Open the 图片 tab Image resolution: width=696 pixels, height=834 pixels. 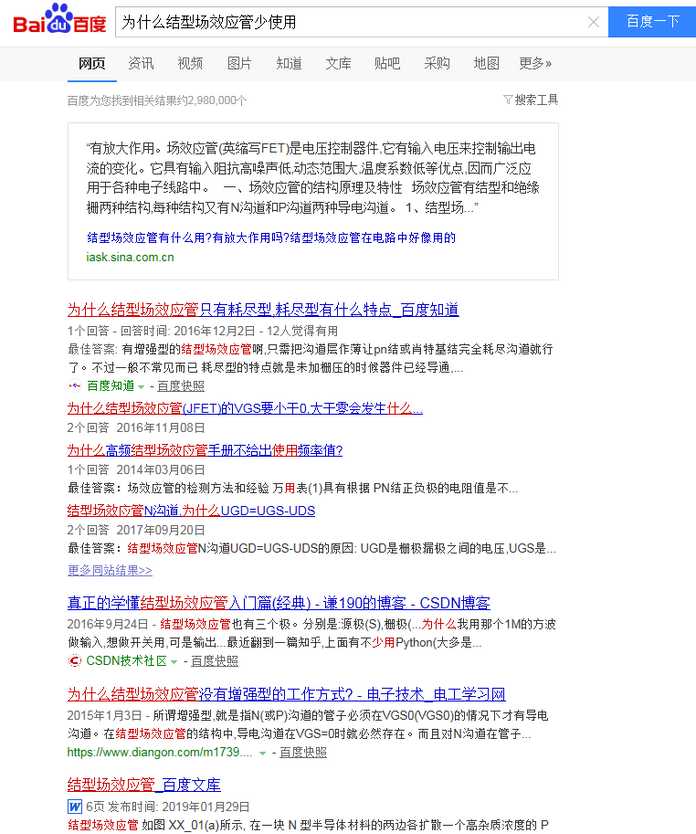(239, 63)
